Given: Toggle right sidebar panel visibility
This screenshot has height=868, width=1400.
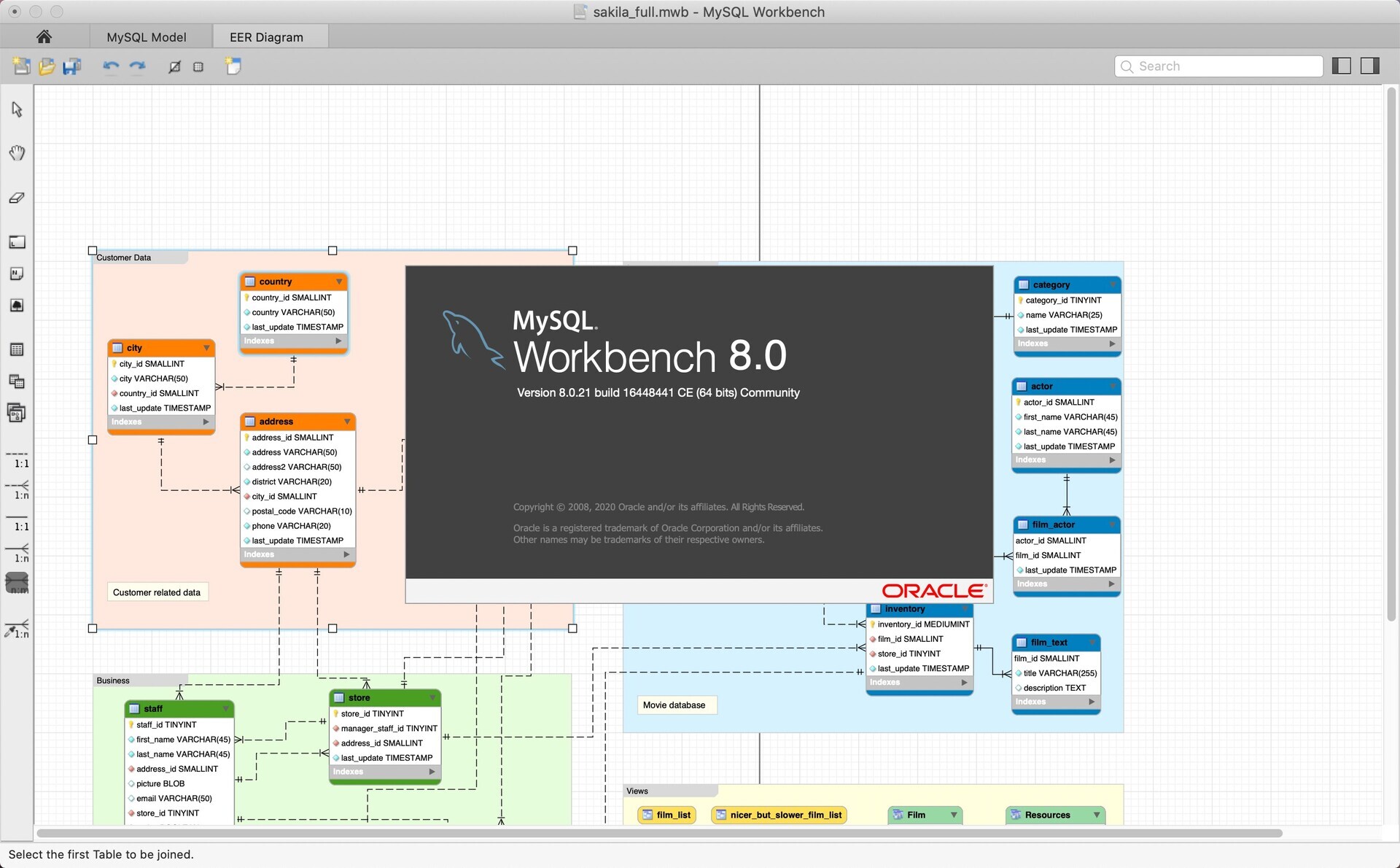Looking at the screenshot, I should (x=1374, y=66).
